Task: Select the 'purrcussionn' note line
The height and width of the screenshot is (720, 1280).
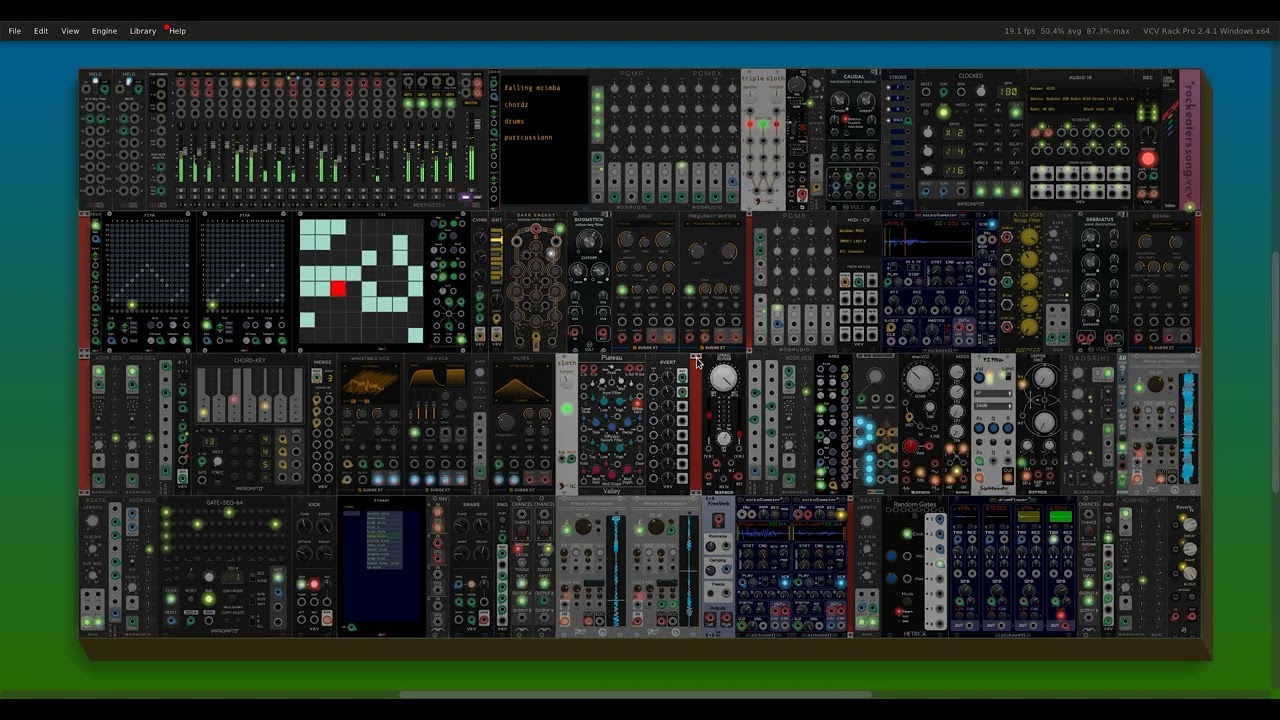Action: [528, 137]
